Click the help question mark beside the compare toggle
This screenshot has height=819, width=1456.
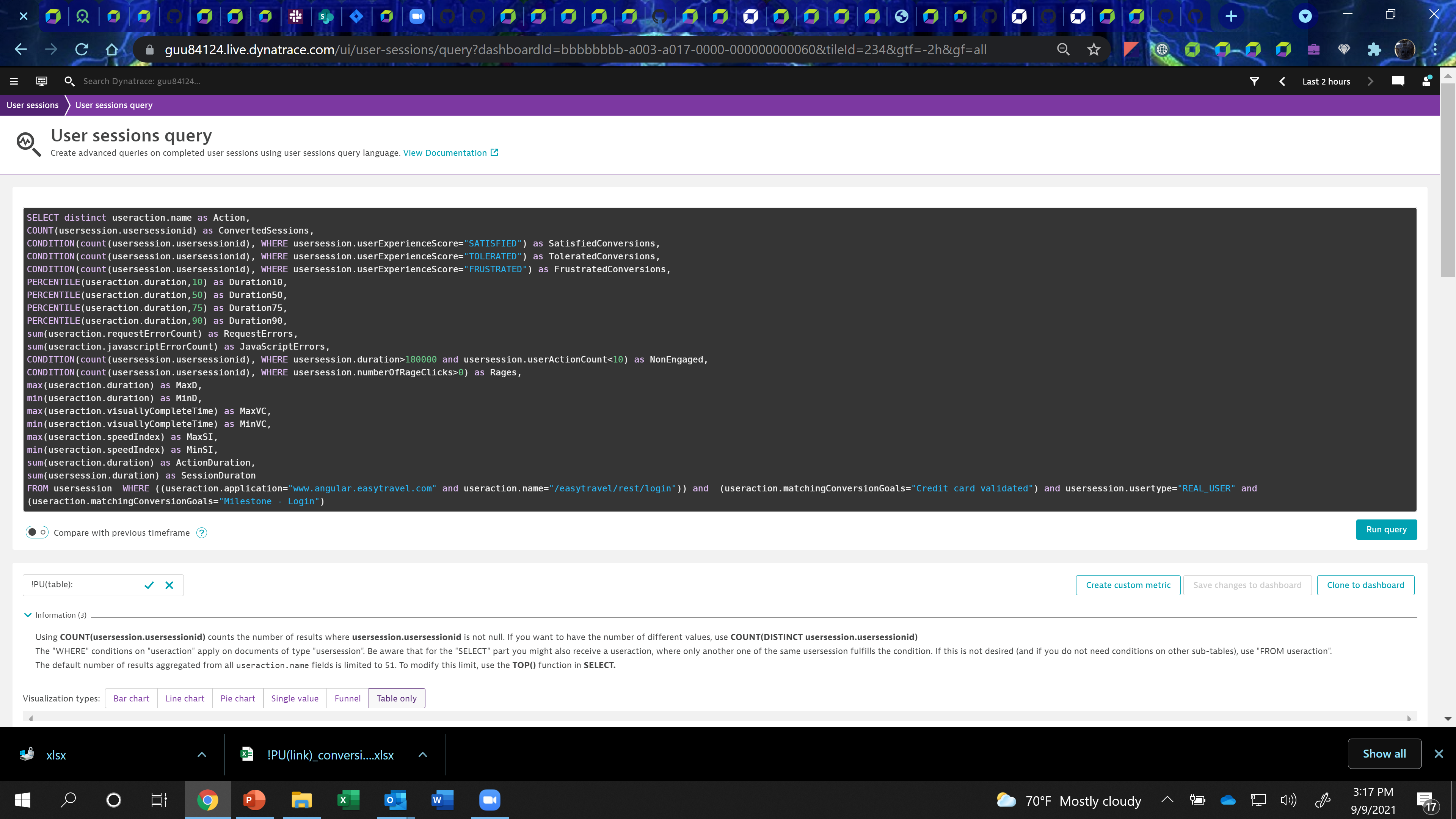[x=201, y=532]
